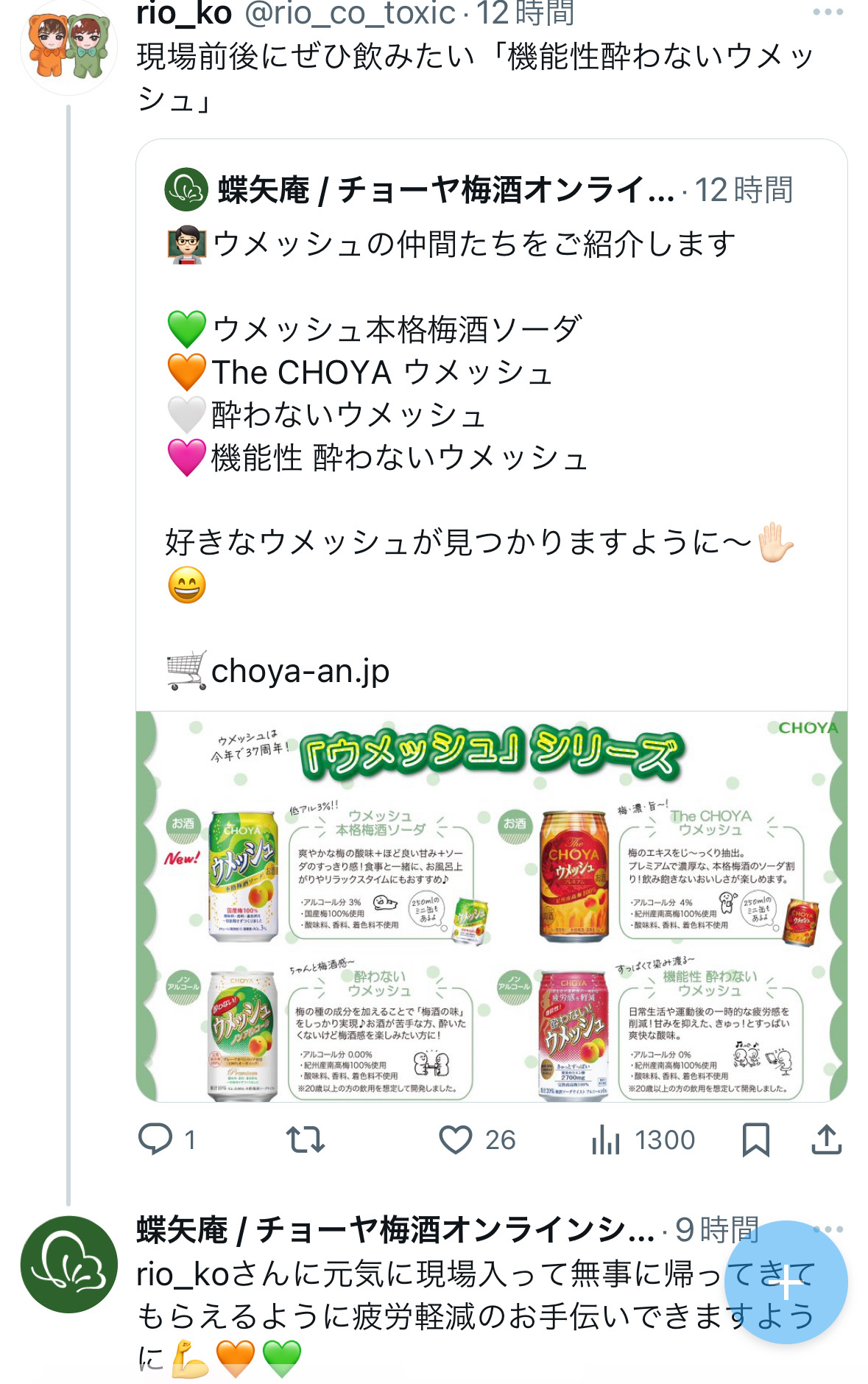Open the green CHOYA avatar on the reply
Screen dimensions: 868x1384
pyautogui.click(x=69, y=1264)
